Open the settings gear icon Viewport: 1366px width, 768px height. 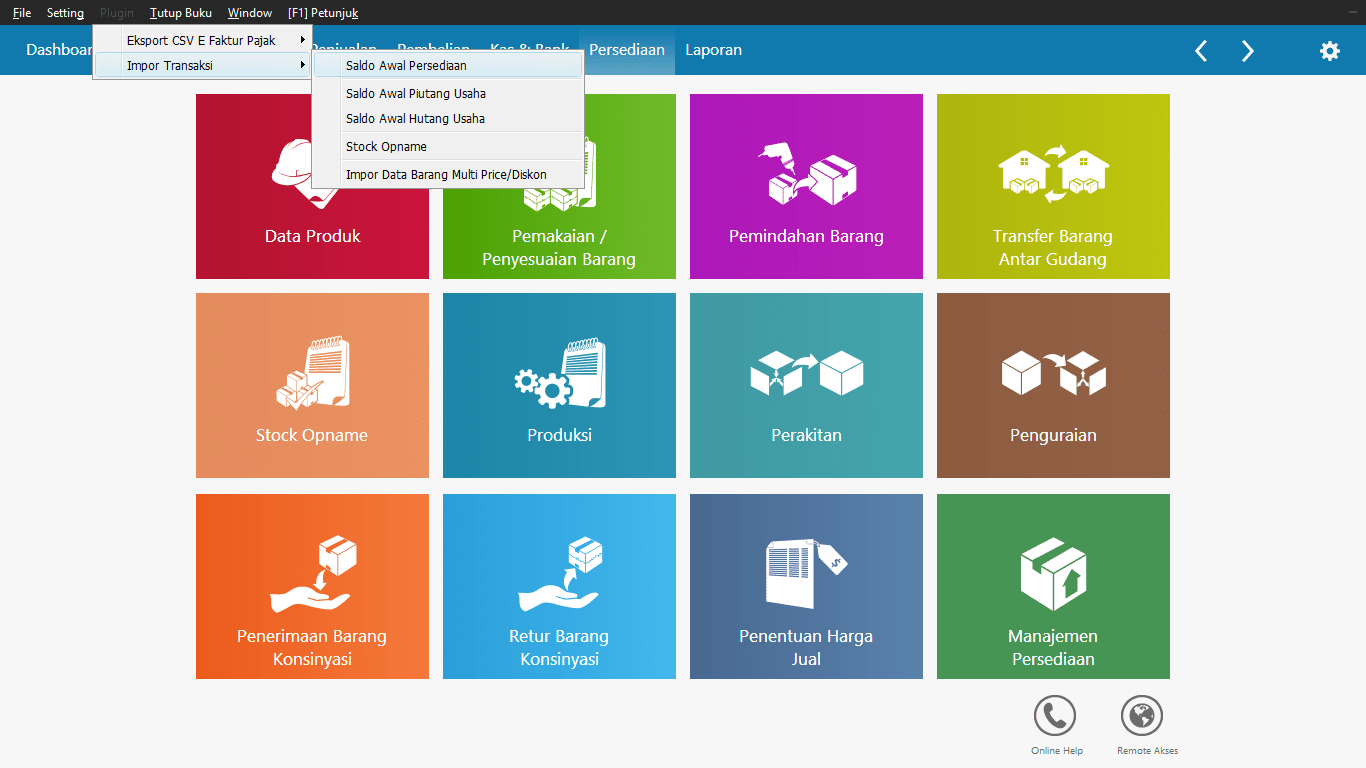pos(1329,51)
